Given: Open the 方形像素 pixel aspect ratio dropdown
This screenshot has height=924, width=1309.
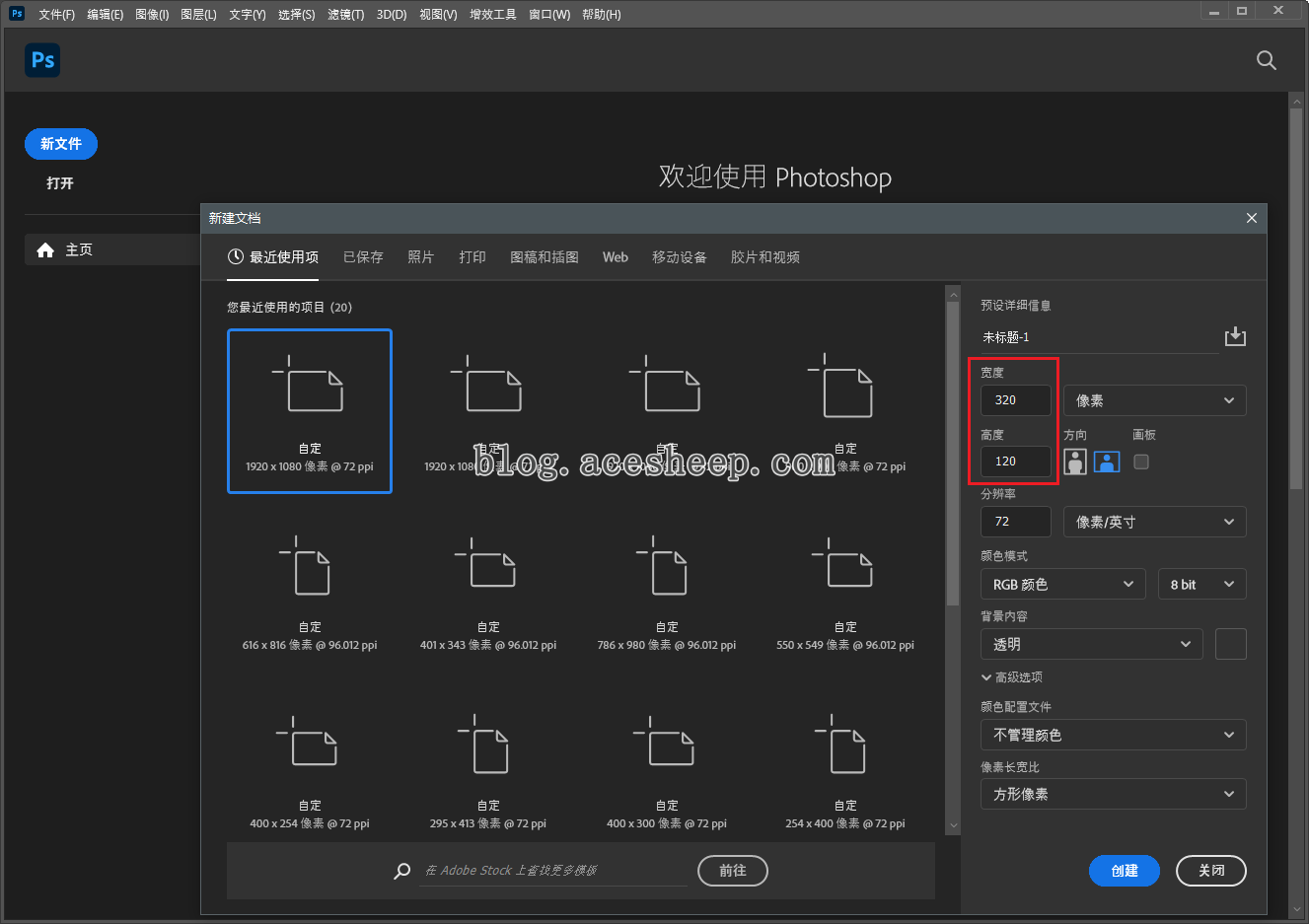Looking at the screenshot, I should [1114, 794].
